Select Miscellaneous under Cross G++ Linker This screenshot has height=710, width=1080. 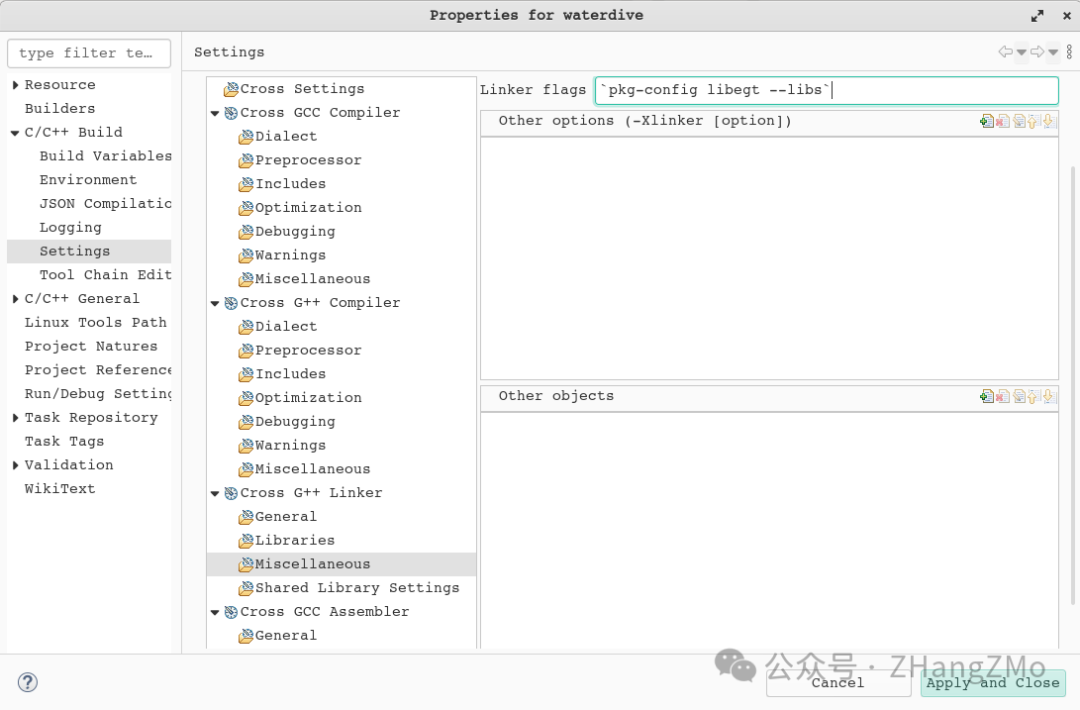304,564
